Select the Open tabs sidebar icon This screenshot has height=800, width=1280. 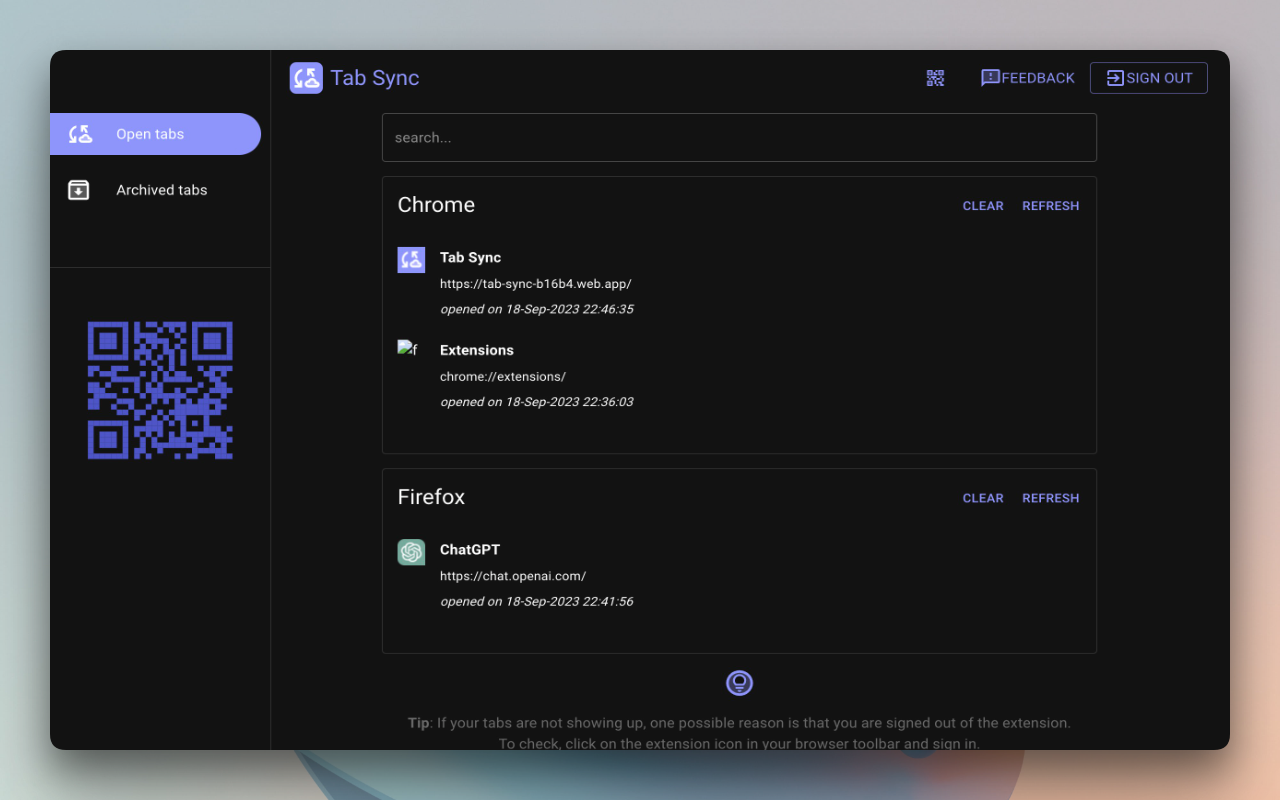pyautogui.click(x=78, y=133)
